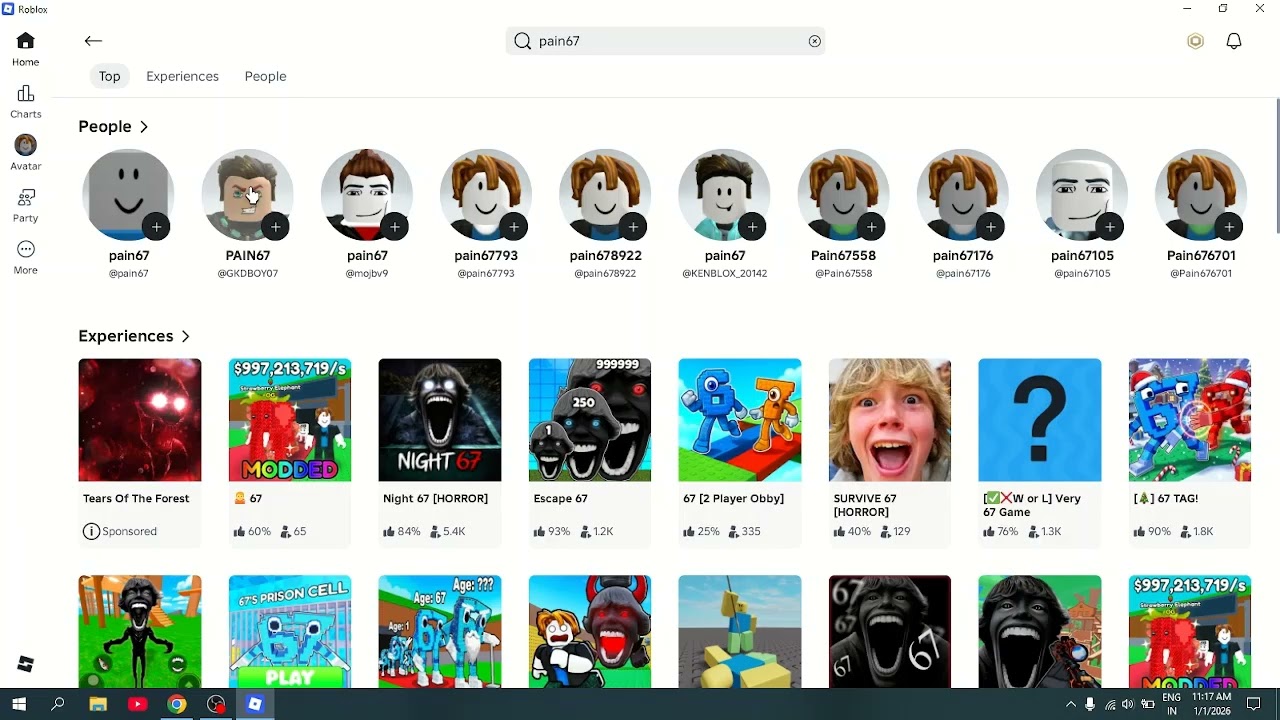Open Windows Start menu

pos(18,704)
